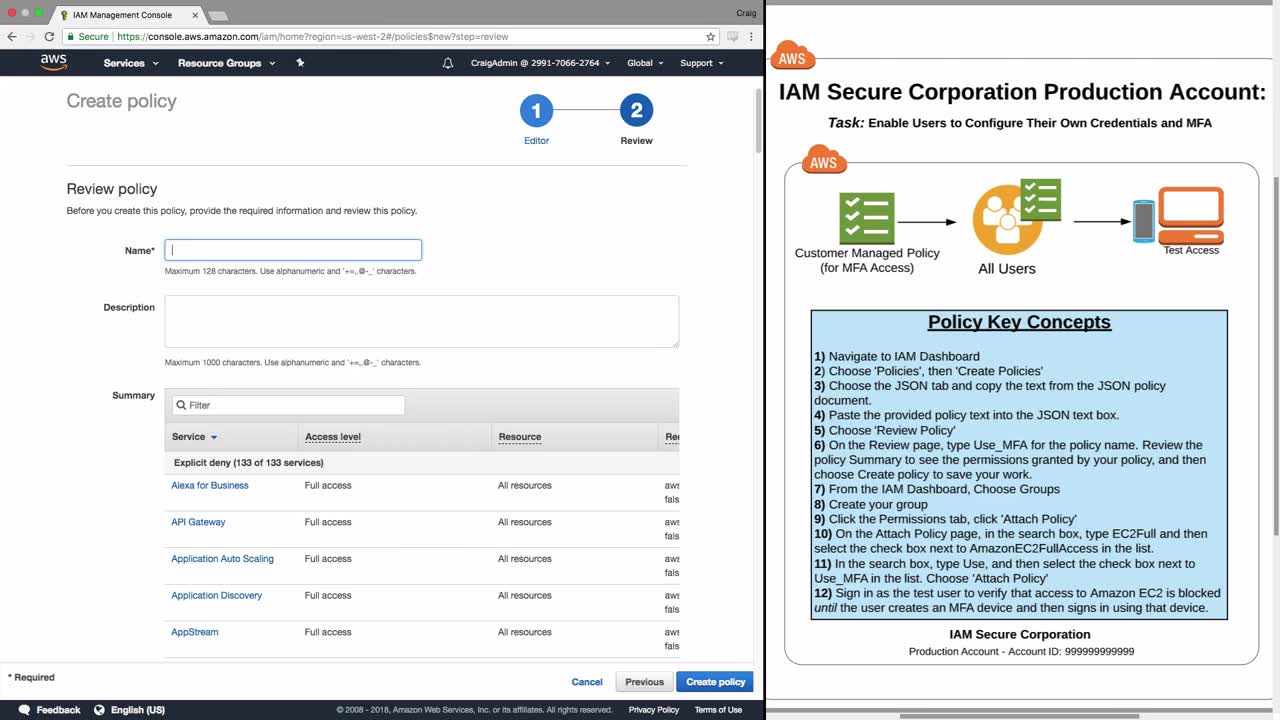Viewport: 1280px width, 720px height.
Task: Open the Terms of Use link
Action: coord(718,710)
